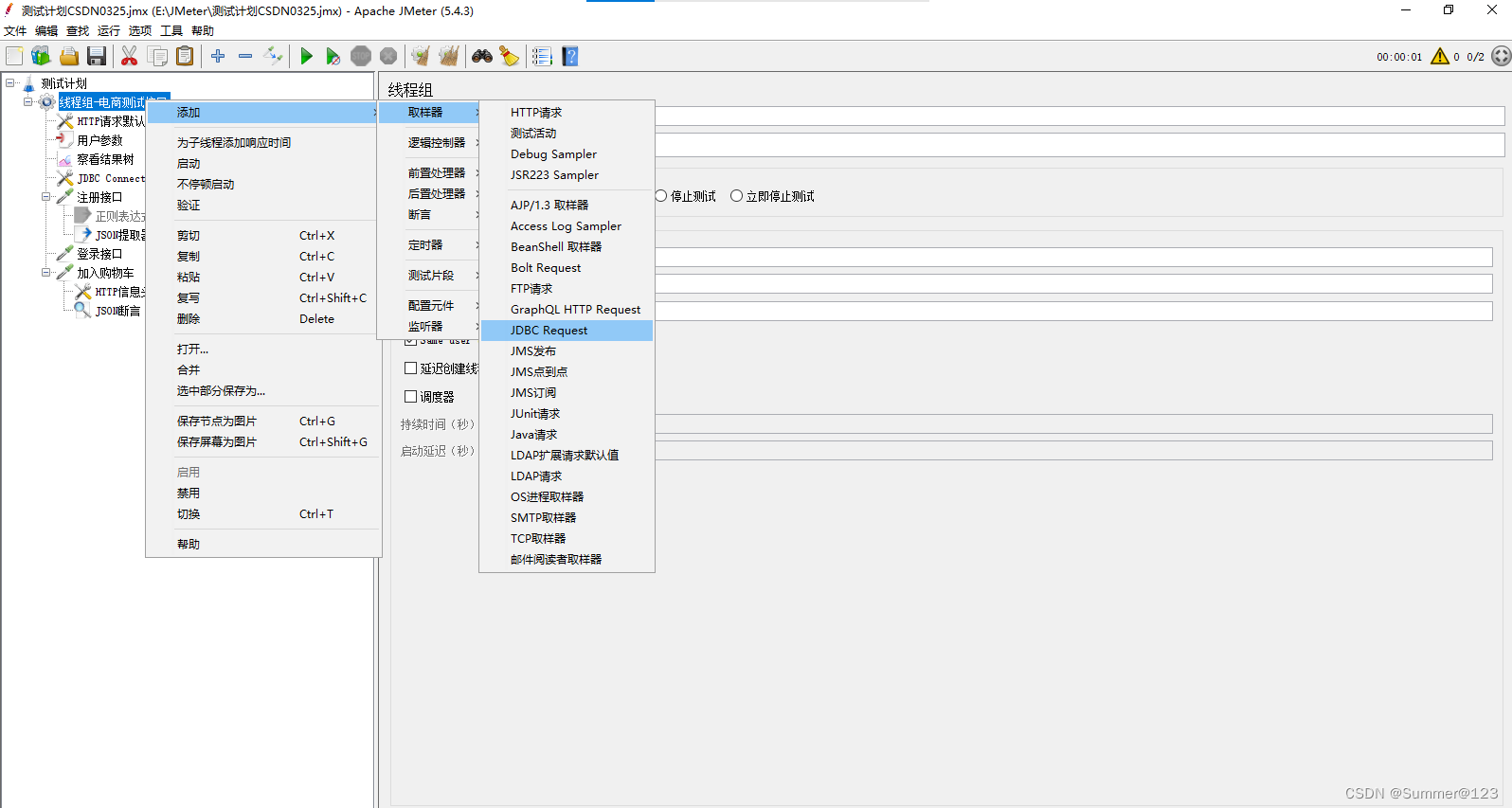This screenshot has width=1512, height=808.
Task: Open the Templates toolbar icon
Action: 41,56
